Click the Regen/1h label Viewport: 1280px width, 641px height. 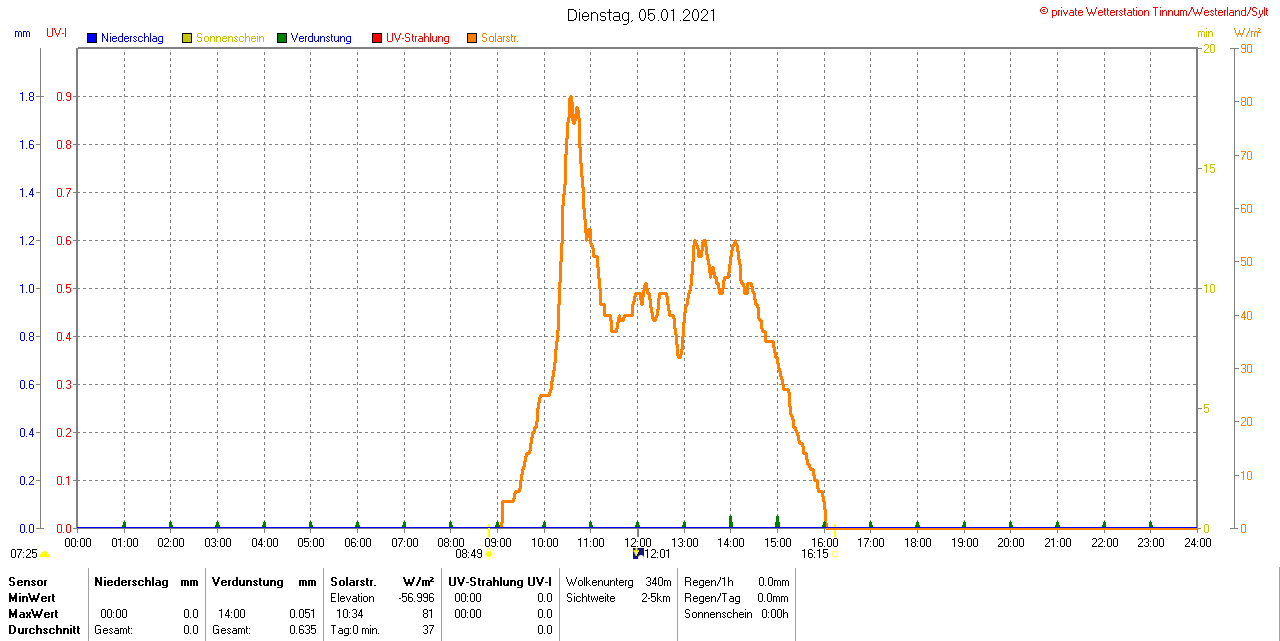[x=707, y=581]
